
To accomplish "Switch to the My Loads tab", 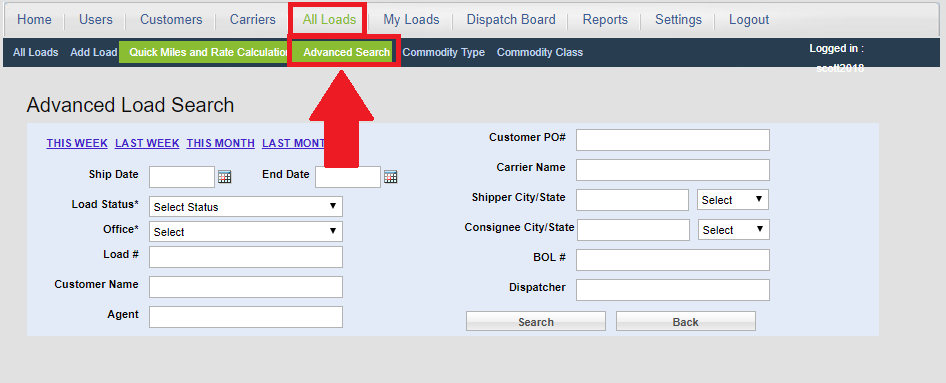I will tap(411, 19).
